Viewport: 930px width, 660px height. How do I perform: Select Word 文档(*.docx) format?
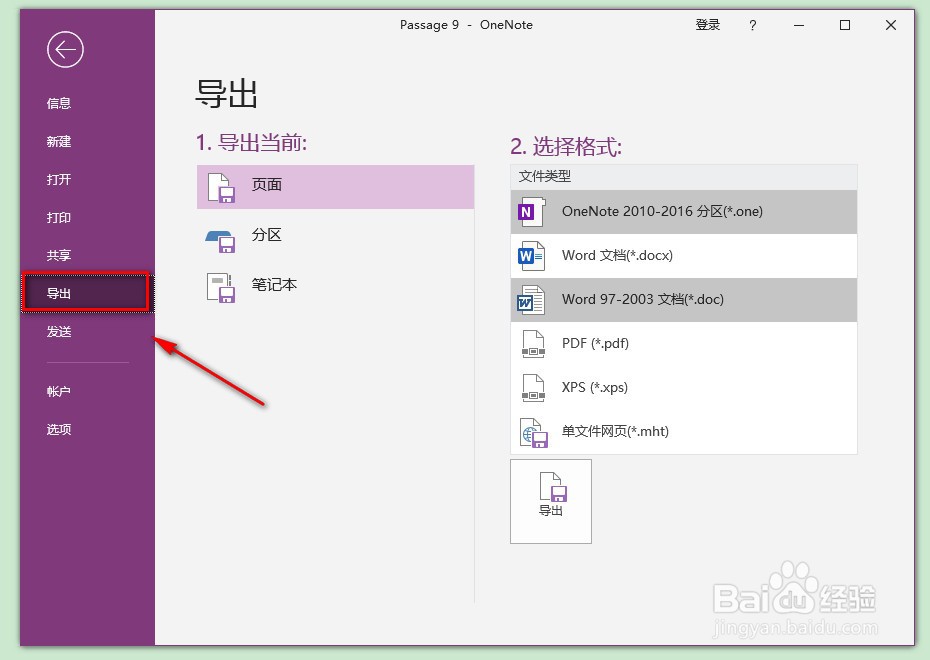(x=683, y=256)
